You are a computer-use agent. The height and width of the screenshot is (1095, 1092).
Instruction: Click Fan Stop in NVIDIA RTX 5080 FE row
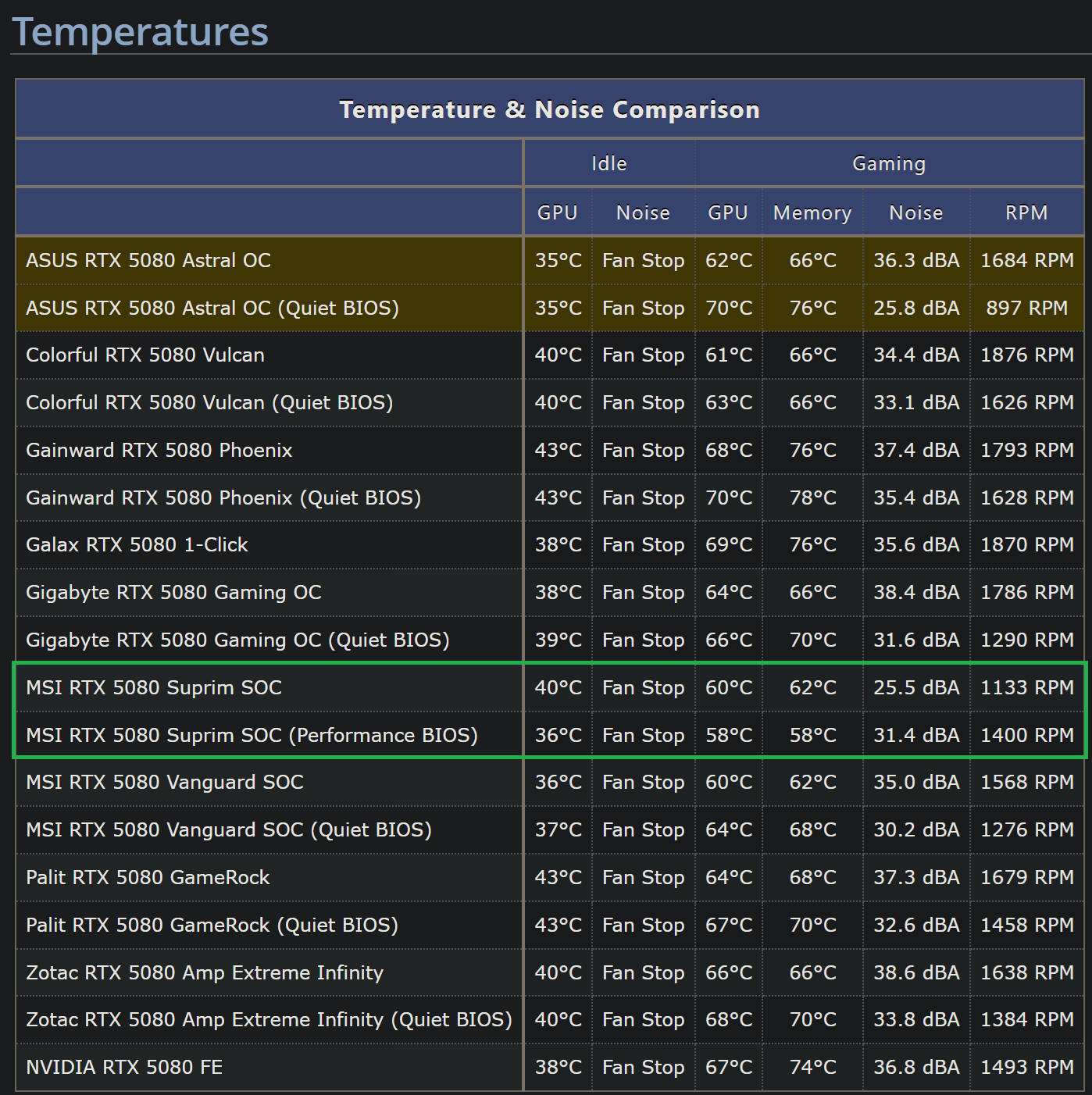643,1067
